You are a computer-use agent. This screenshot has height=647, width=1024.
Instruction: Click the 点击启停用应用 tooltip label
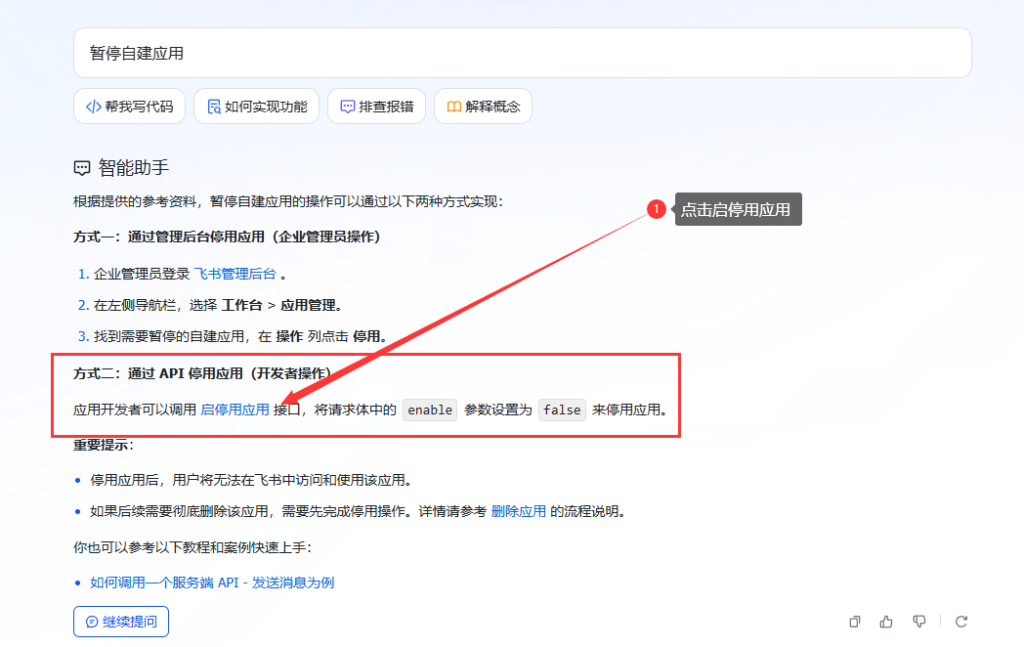(x=737, y=209)
